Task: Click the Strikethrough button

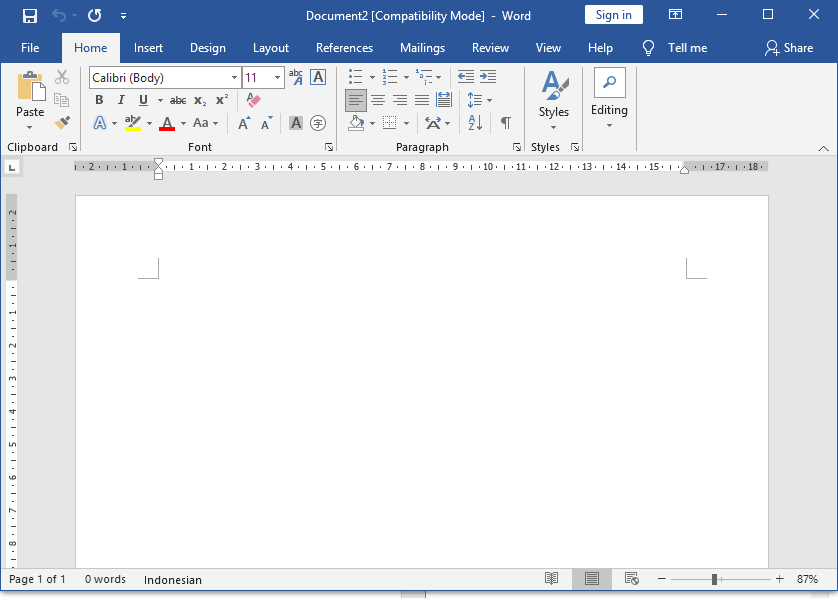Action: (x=178, y=100)
